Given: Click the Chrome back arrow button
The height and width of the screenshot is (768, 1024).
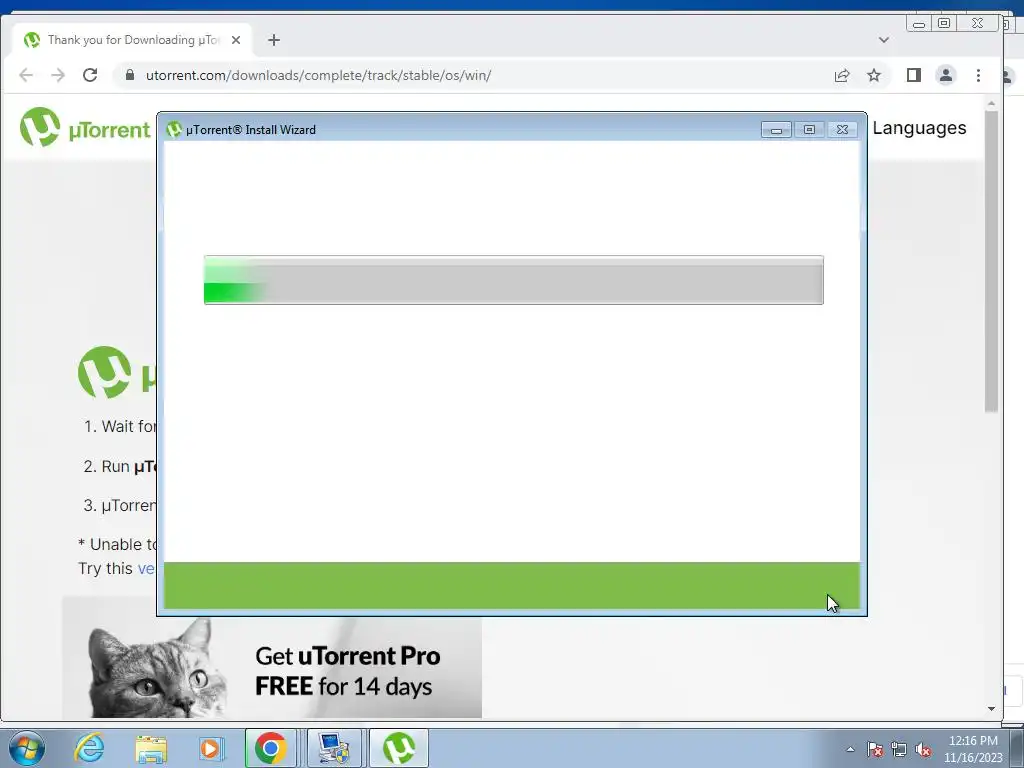Looking at the screenshot, I should (26, 75).
